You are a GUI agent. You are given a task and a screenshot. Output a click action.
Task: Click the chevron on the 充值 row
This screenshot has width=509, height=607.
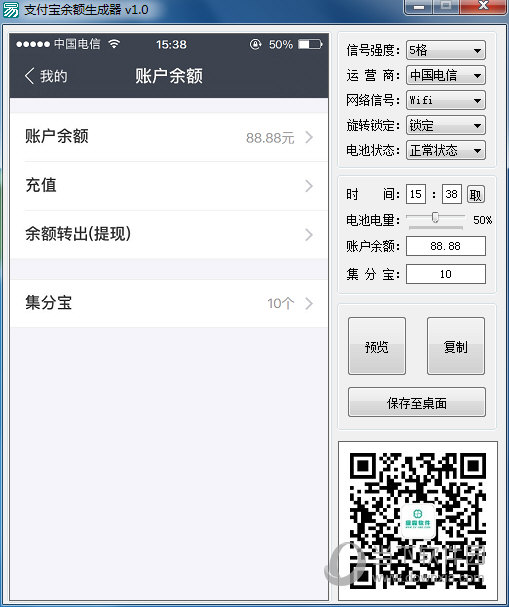(x=309, y=186)
